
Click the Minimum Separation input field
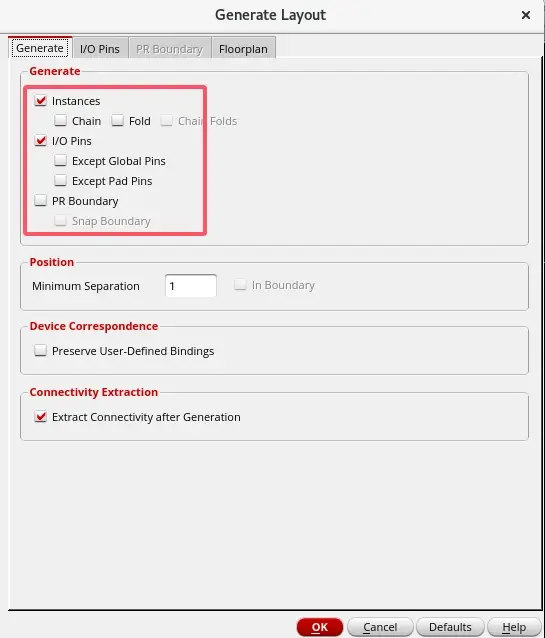[190, 286]
